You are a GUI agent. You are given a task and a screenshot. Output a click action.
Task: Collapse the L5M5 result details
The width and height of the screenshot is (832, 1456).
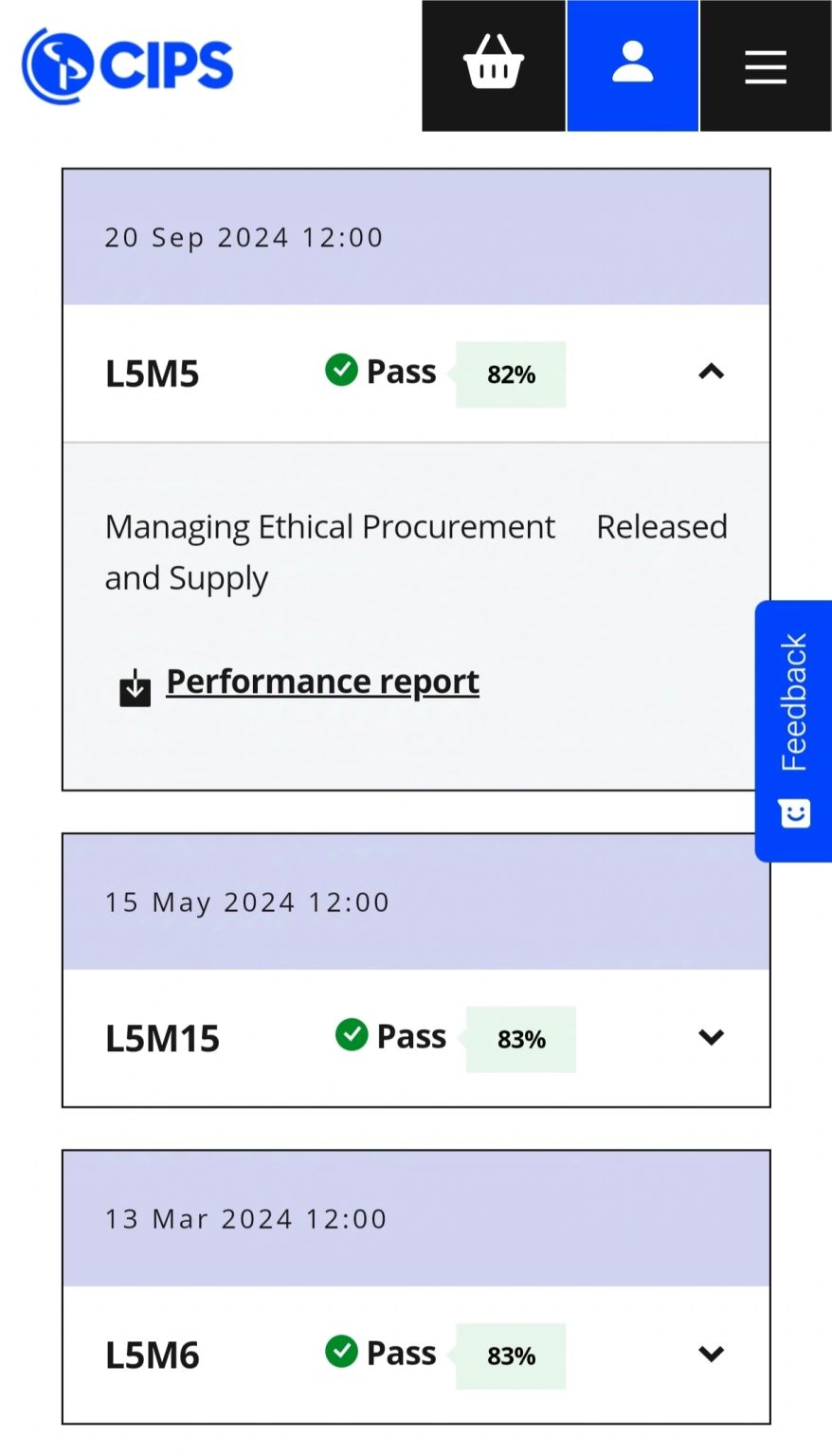click(x=711, y=372)
